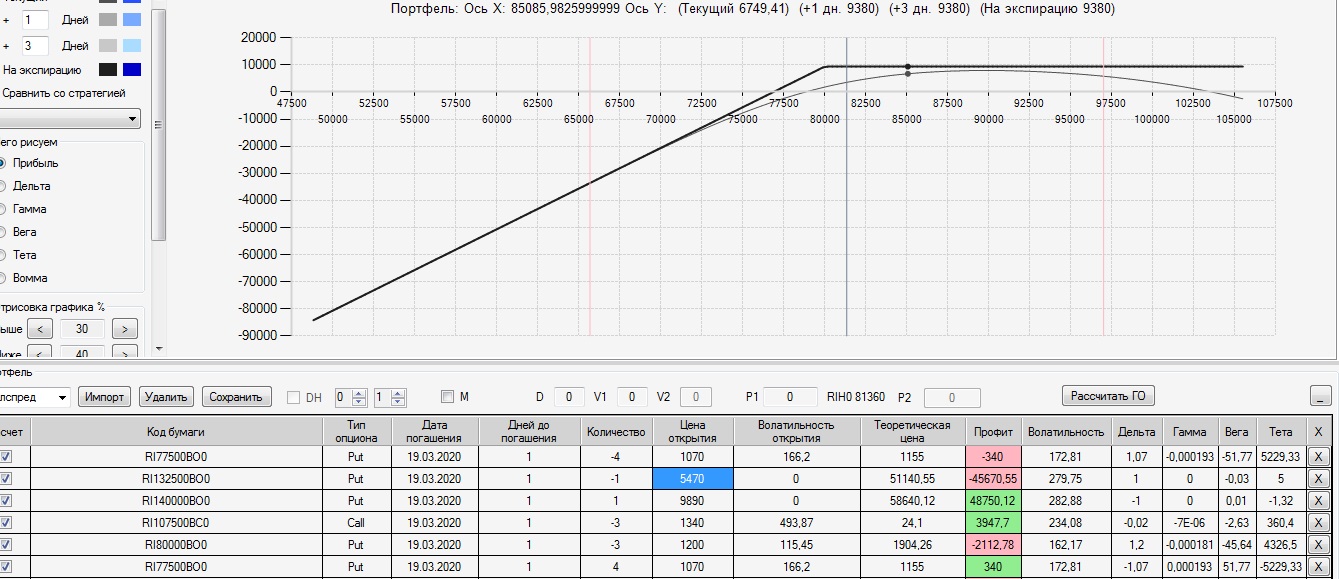Image resolution: width=1339 pixels, height=579 pixels.
Task: Click the Удалить button
Action: [166, 397]
